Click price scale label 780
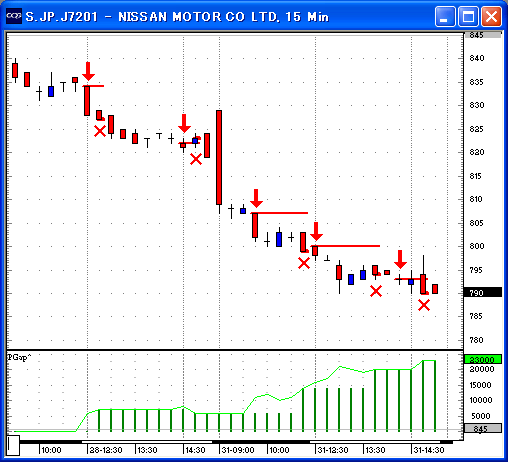This screenshot has width=508, height=462. 477,340
